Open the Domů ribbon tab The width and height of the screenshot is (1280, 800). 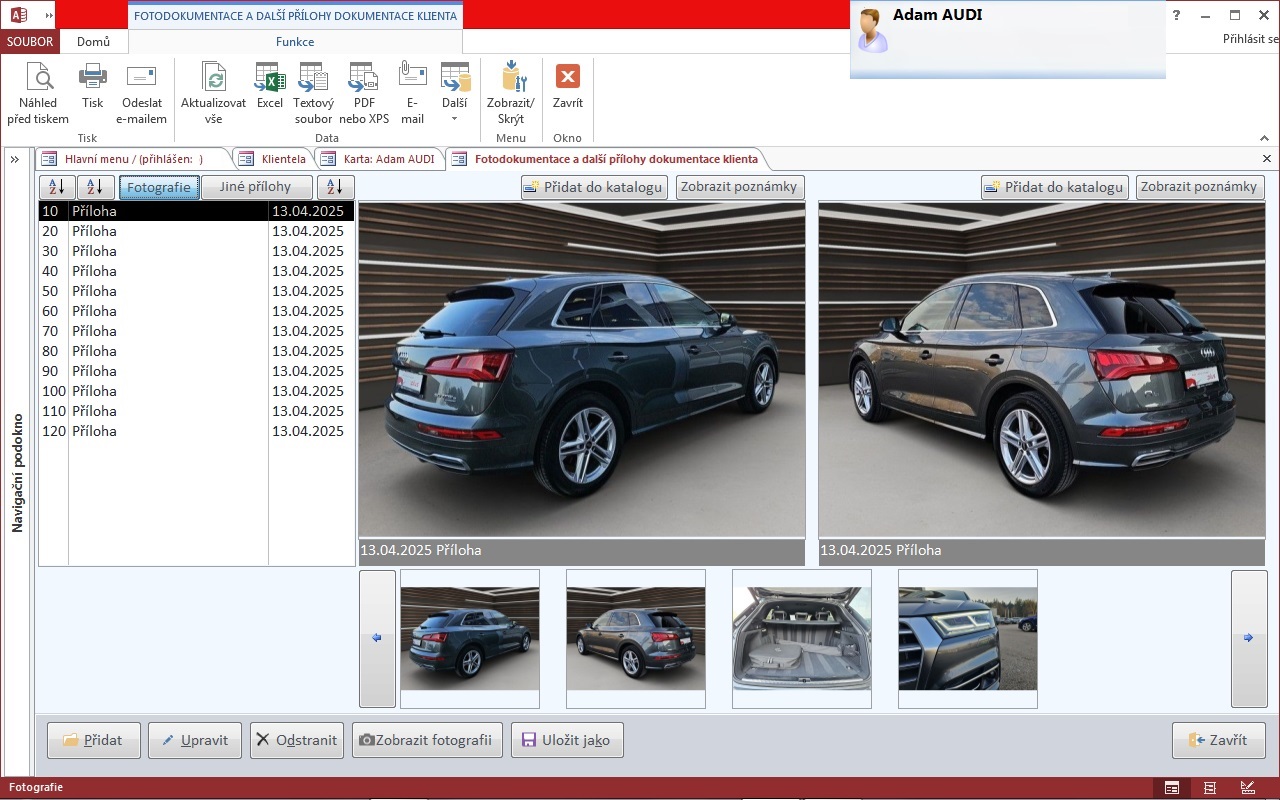pyautogui.click(x=93, y=42)
